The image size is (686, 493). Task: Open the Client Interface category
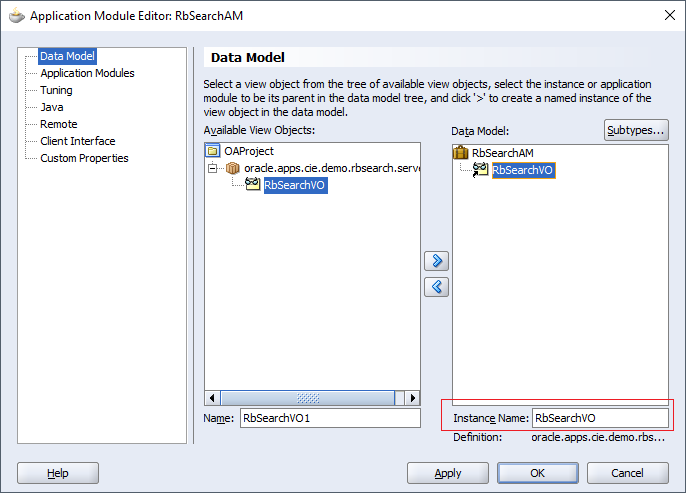tap(78, 141)
